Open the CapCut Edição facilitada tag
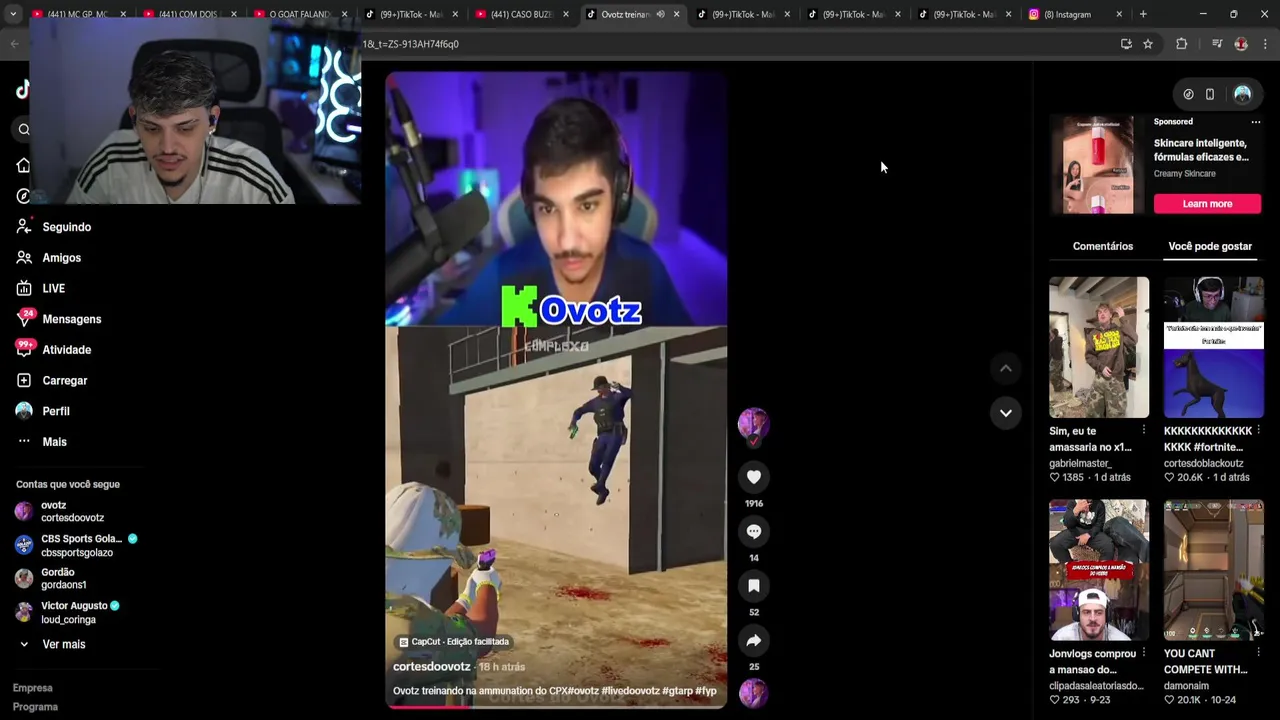The width and height of the screenshot is (1280, 720). pyautogui.click(x=454, y=642)
